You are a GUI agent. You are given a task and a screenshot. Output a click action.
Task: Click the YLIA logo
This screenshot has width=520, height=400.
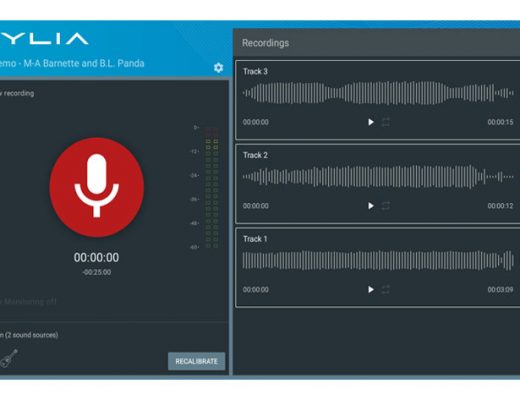[x=44, y=39]
